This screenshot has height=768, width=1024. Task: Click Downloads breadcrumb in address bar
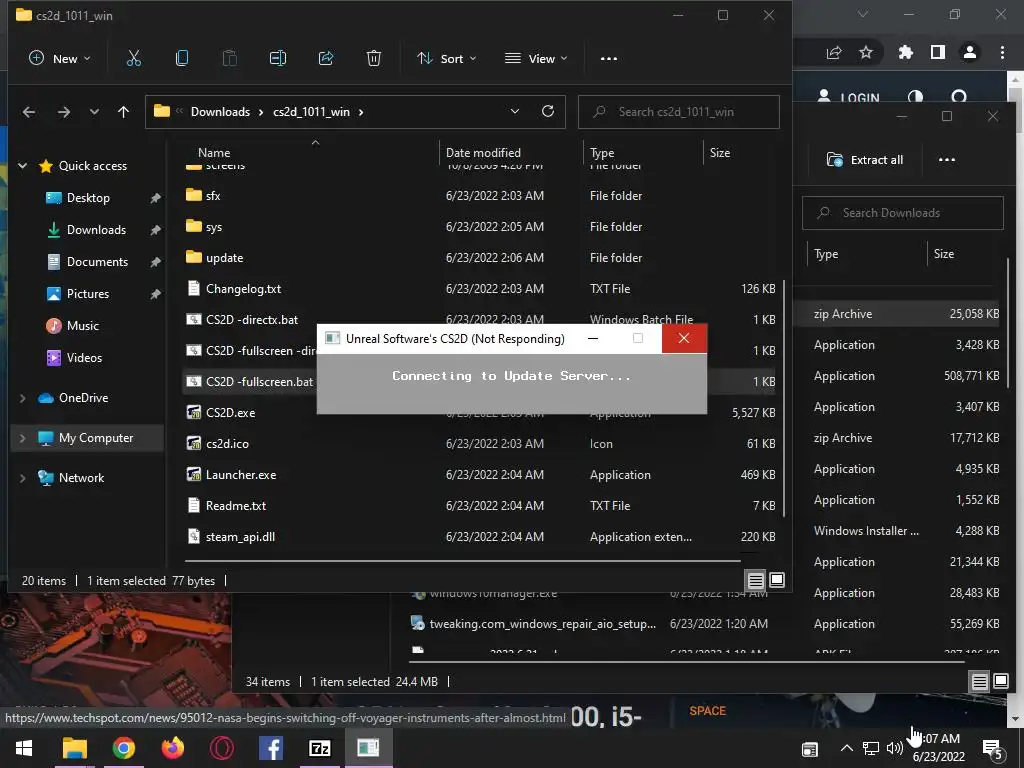[x=220, y=112]
